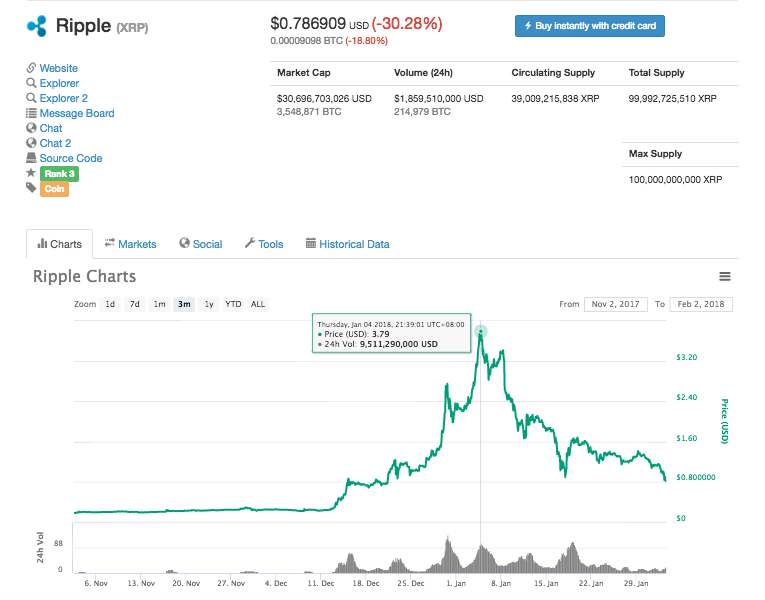Select the YTD zoom range

(x=233, y=304)
